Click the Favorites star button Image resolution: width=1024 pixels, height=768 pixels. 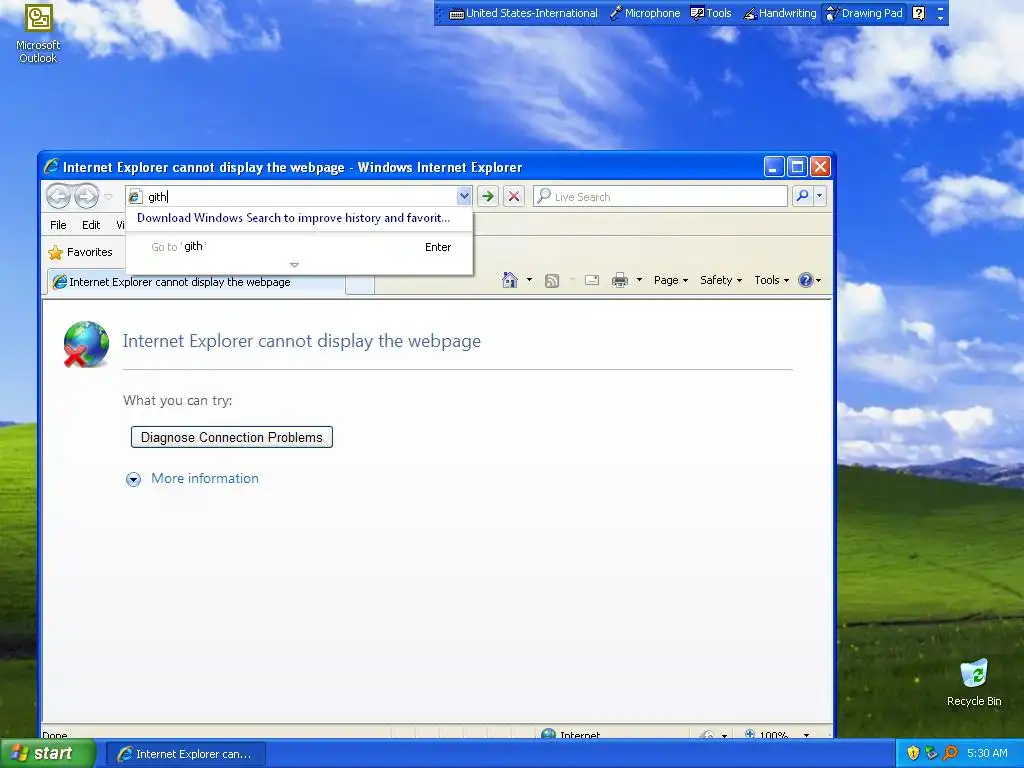pos(80,252)
